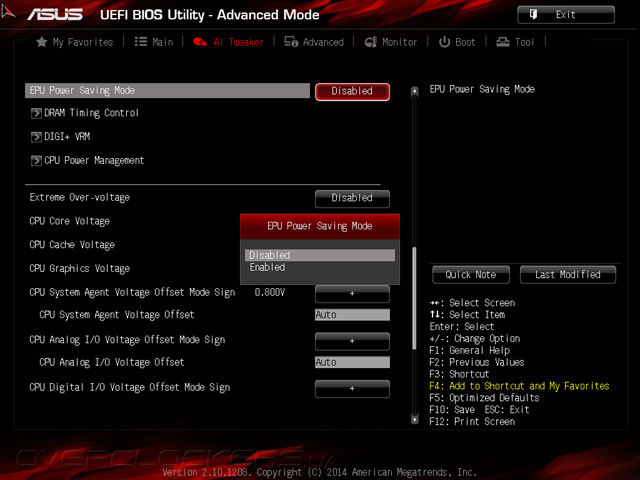
Task: Click CPU Analog I/O Voltage Offset Auto field
Action: tap(352, 362)
